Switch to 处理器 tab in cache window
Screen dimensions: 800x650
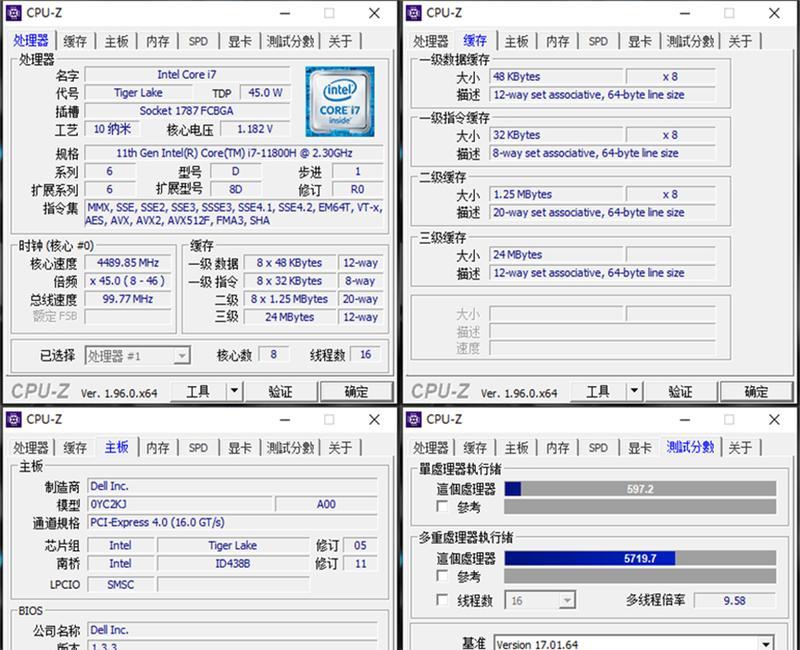(x=431, y=41)
